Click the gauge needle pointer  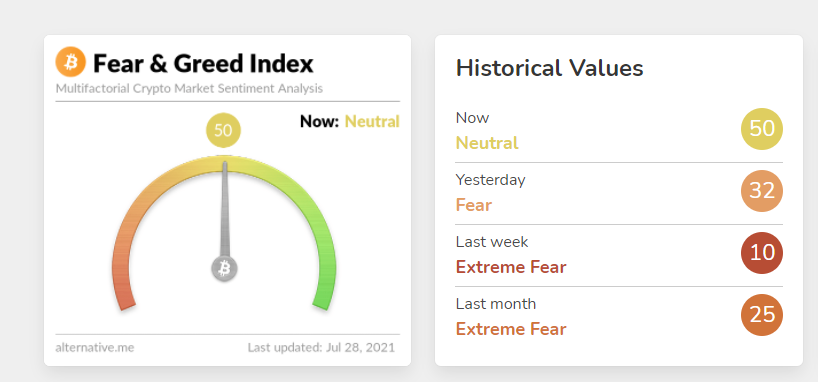pyautogui.click(x=225, y=211)
